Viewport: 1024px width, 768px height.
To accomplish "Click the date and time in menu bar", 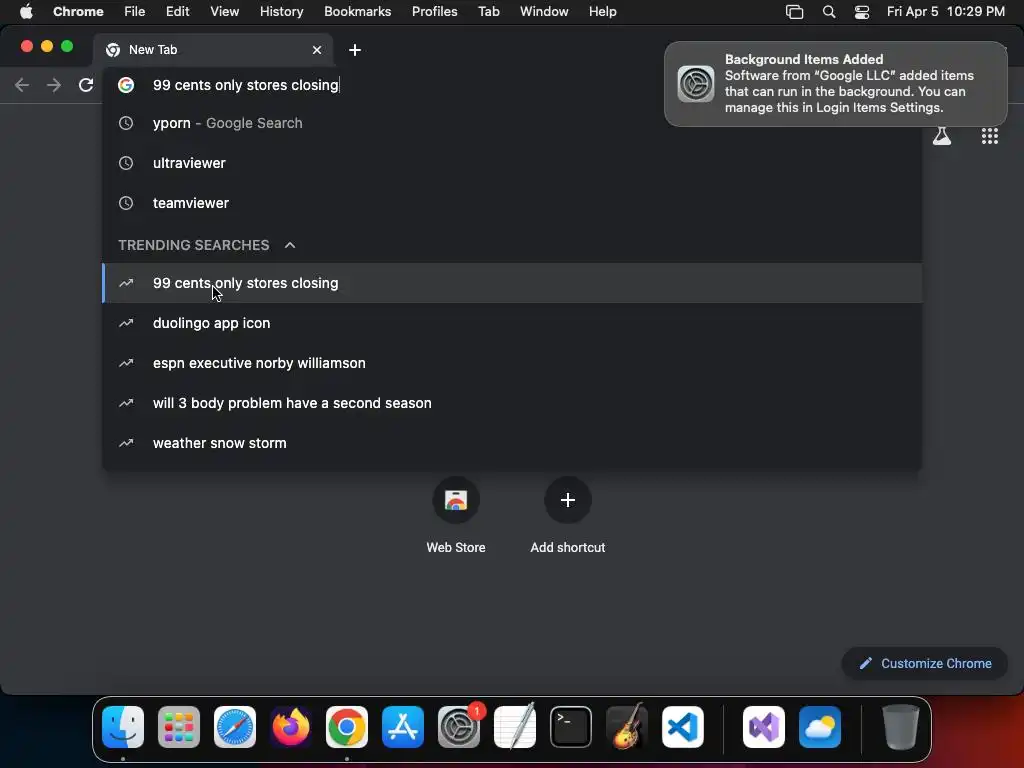I will click(x=946, y=12).
